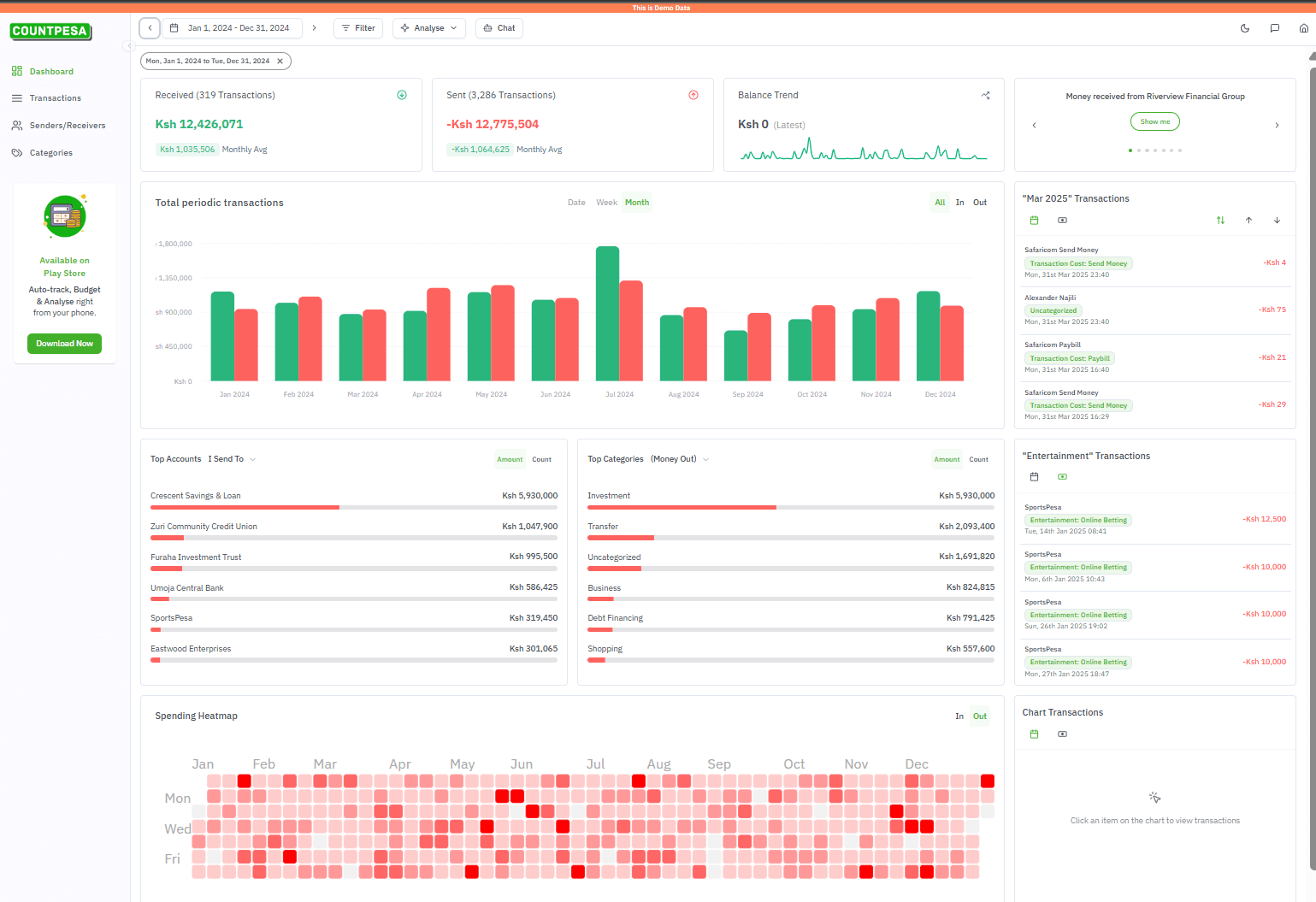The image size is (1316, 902).
Task: Show only In transactions in chart
Action: pos(959,203)
